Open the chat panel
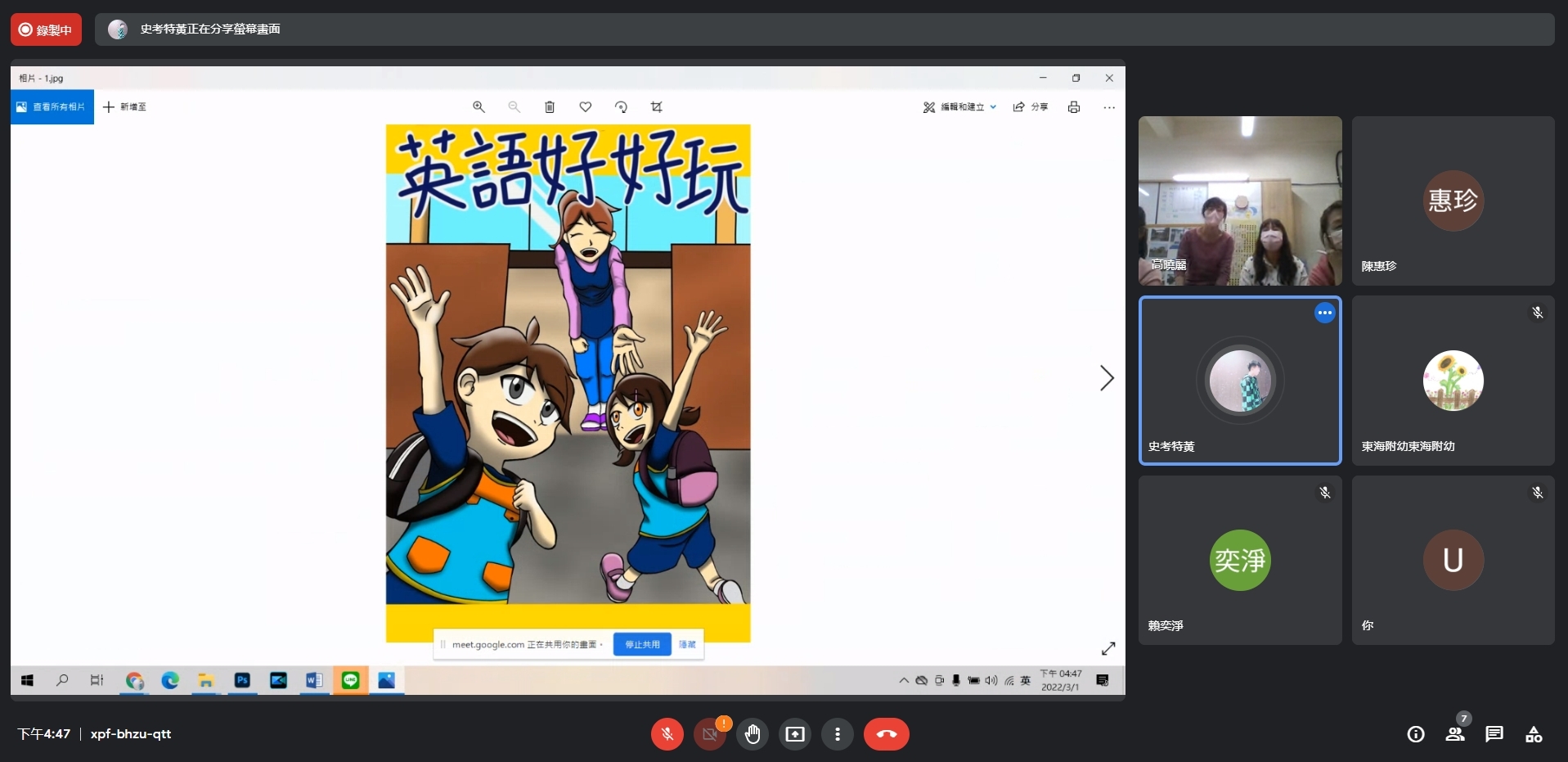This screenshot has width=1568, height=762. [1494, 734]
